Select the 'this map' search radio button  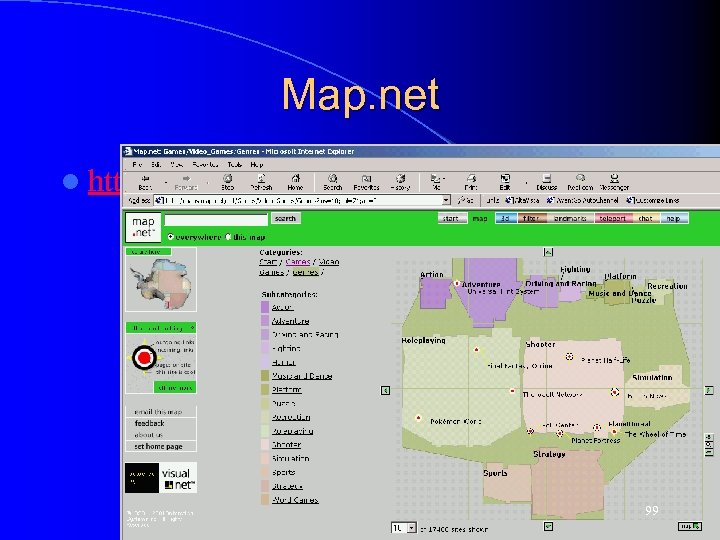pyautogui.click(x=228, y=237)
